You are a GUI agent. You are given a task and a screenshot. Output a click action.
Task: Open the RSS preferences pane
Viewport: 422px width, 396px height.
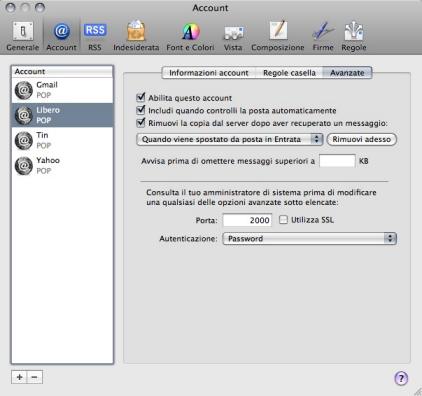click(95, 36)
